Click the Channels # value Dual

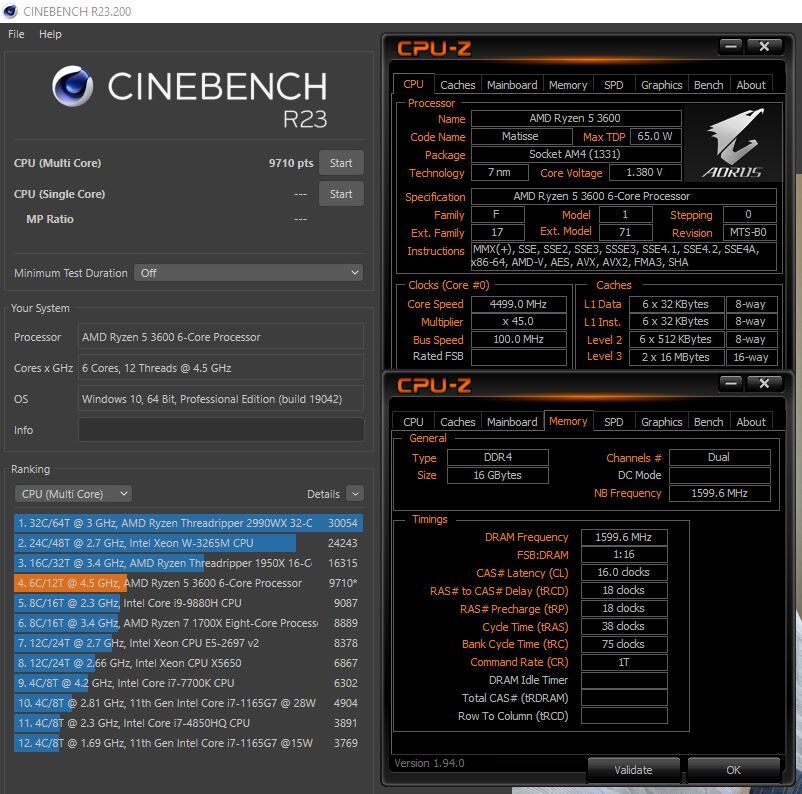(719, 457)
